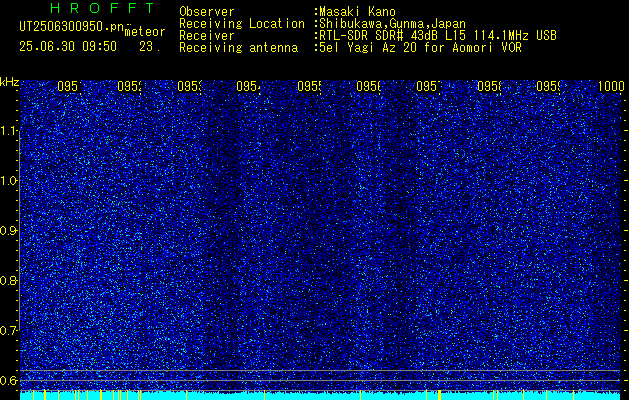This screenshot has height=400, width=629.
Task: Click the 0.7 frequency axis label
Action: tap(8, 331)
